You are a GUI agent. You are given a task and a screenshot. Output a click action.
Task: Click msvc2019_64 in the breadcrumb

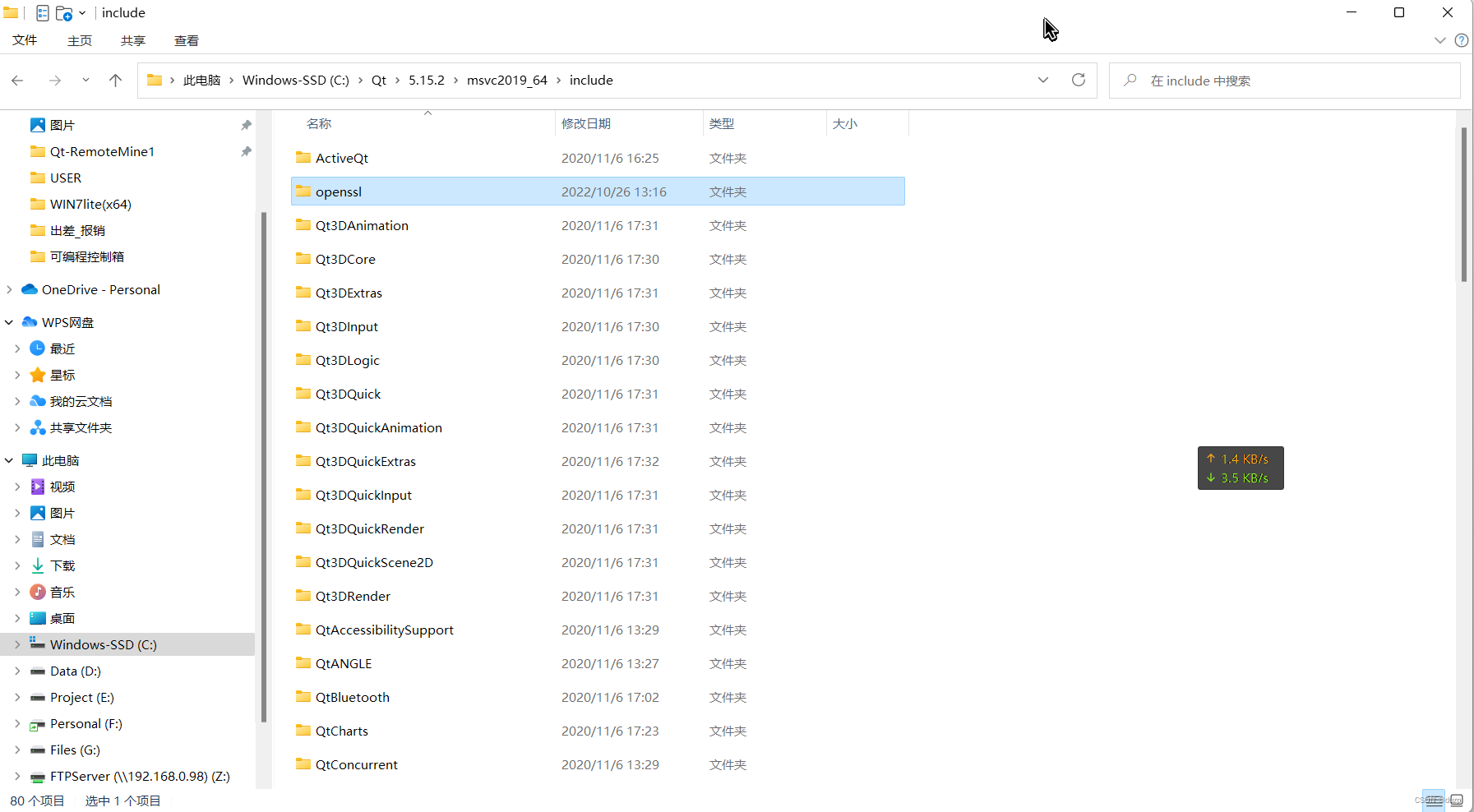[x=507, y=81]
